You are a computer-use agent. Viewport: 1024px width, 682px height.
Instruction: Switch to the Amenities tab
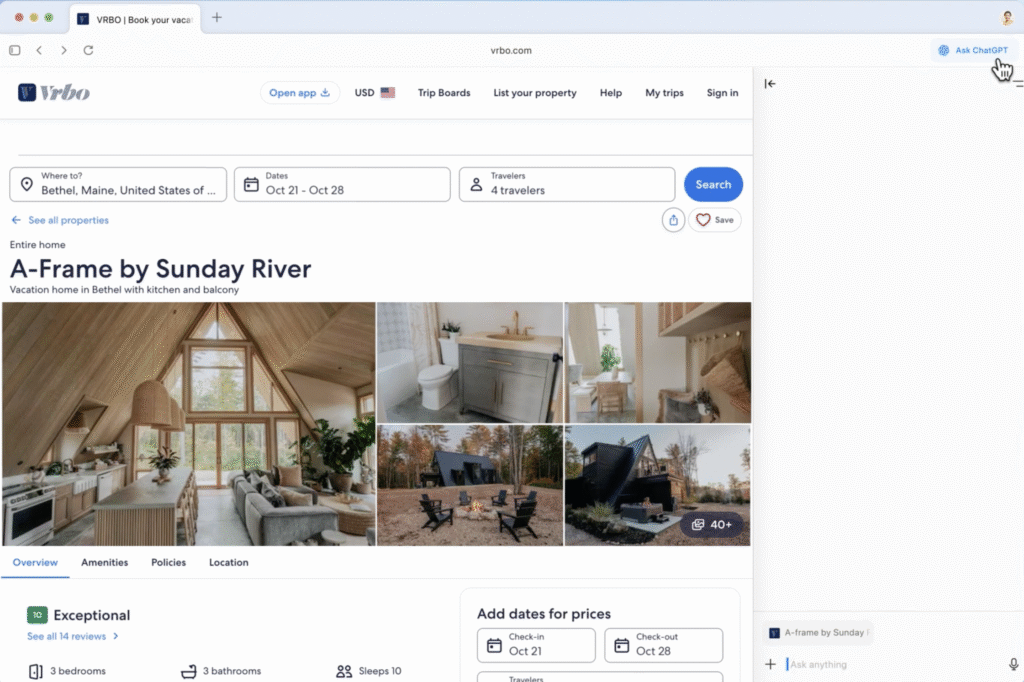[x=104, y=562]
